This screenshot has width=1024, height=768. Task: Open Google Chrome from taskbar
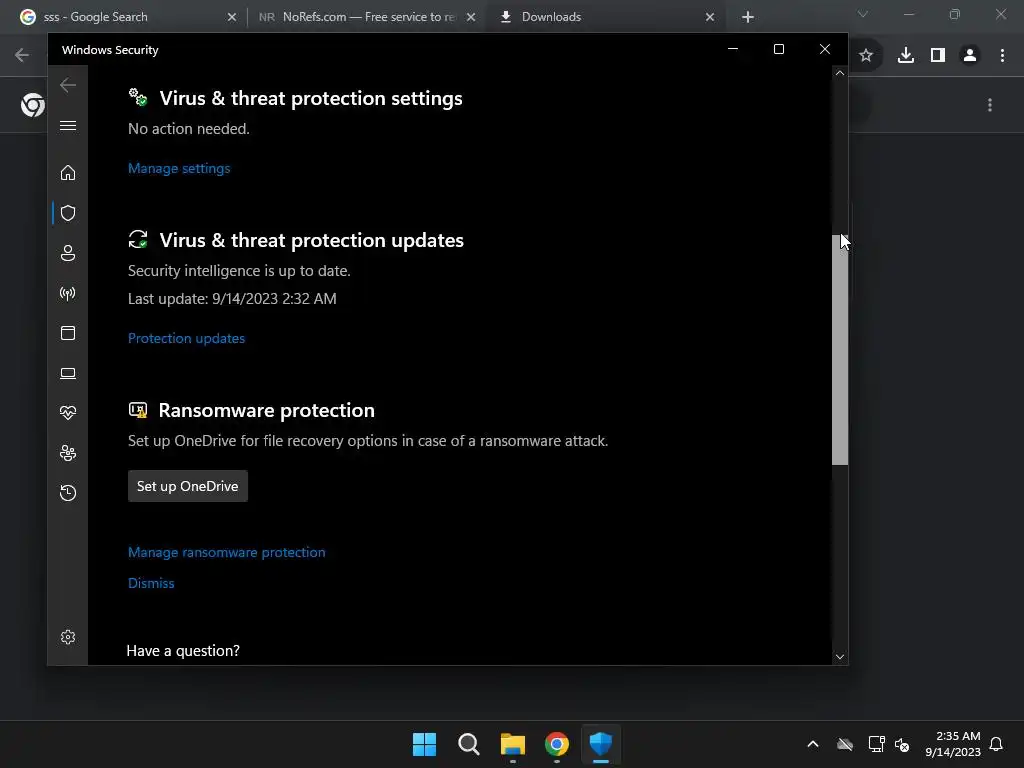coord(556,744)
